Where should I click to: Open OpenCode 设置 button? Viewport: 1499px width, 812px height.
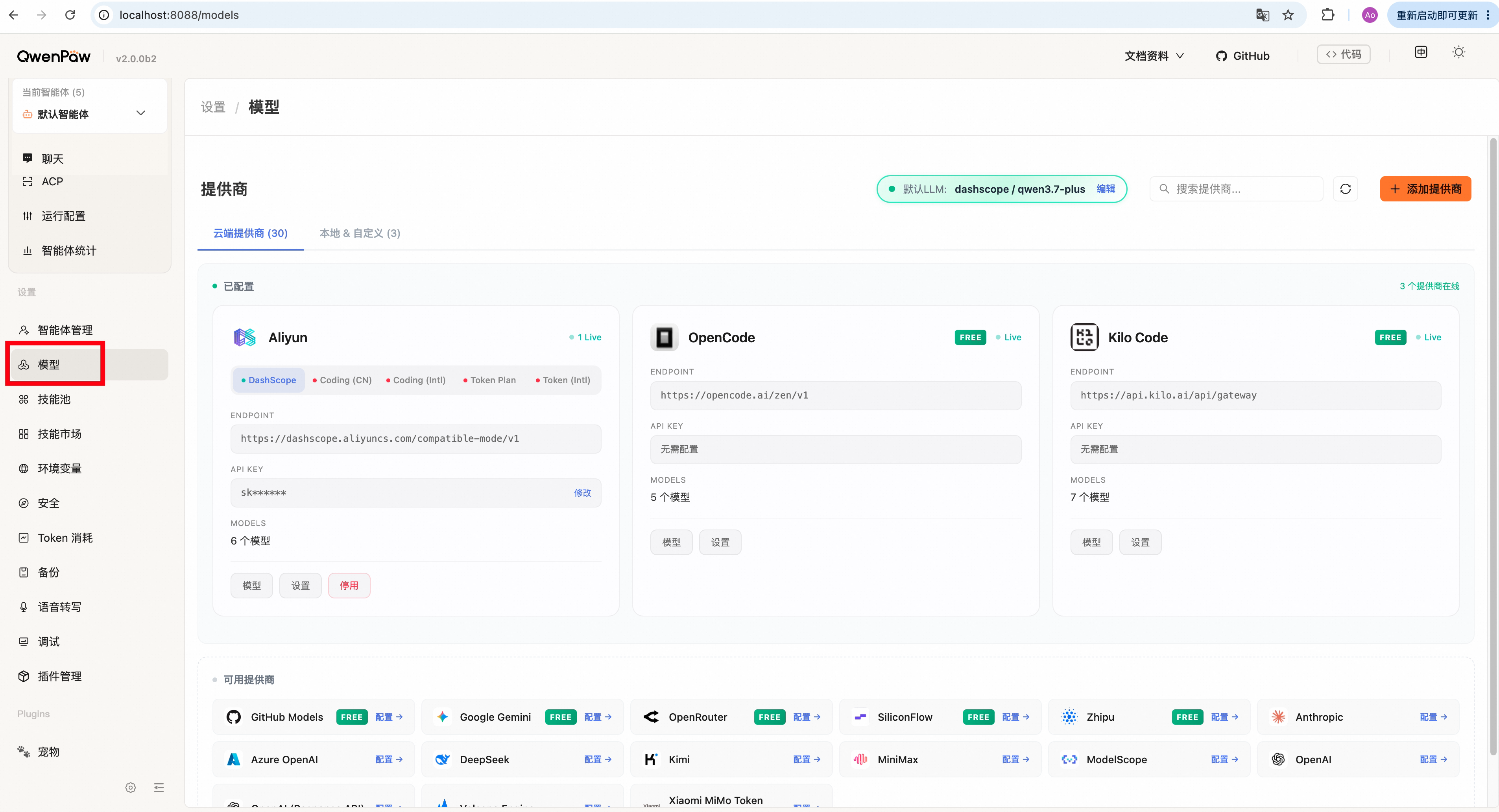pyautogui.click(x=720, y=542)
